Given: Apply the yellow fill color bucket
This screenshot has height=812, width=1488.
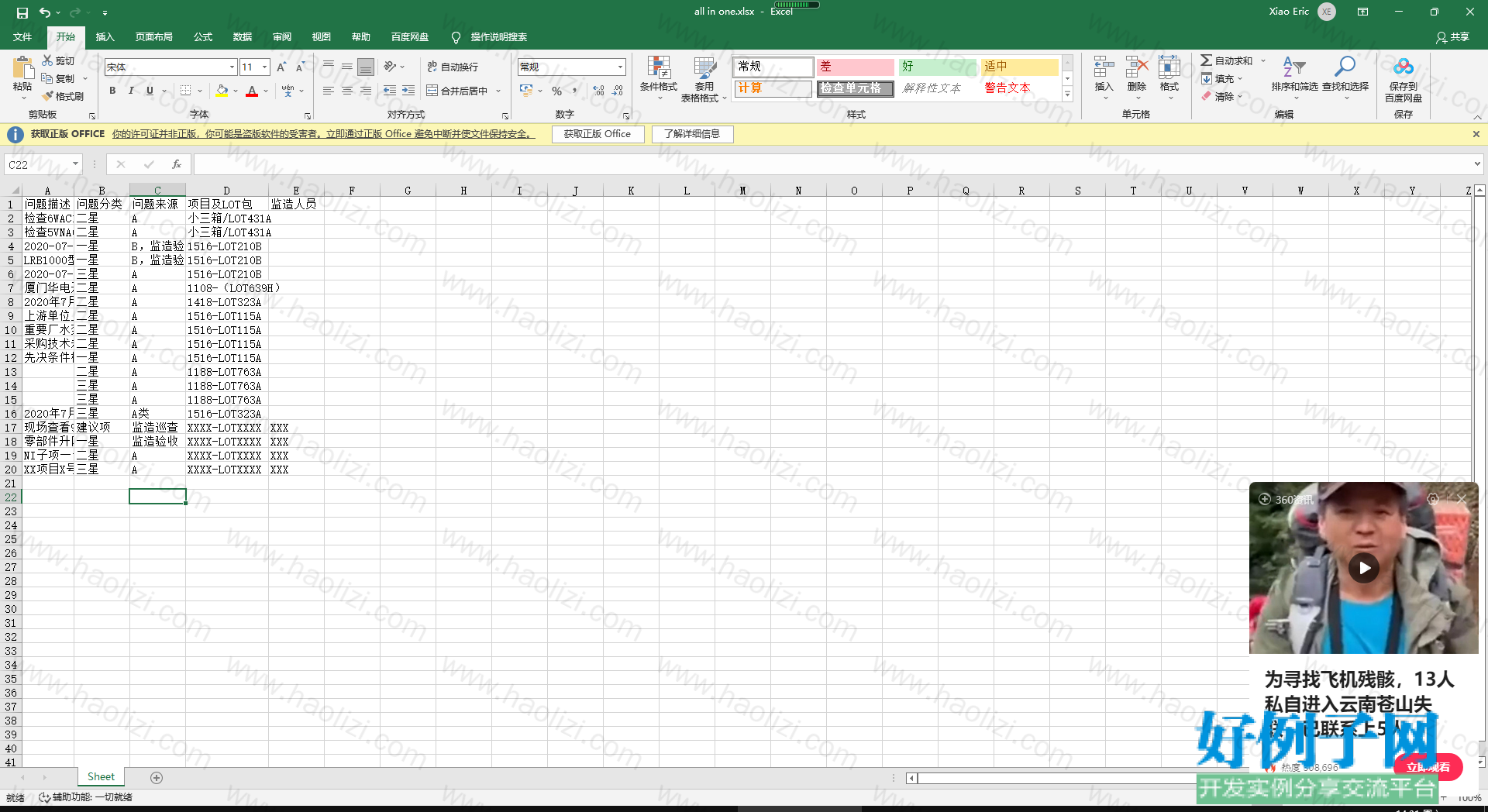Looking at the screenshot, I should tap(222, 91).
